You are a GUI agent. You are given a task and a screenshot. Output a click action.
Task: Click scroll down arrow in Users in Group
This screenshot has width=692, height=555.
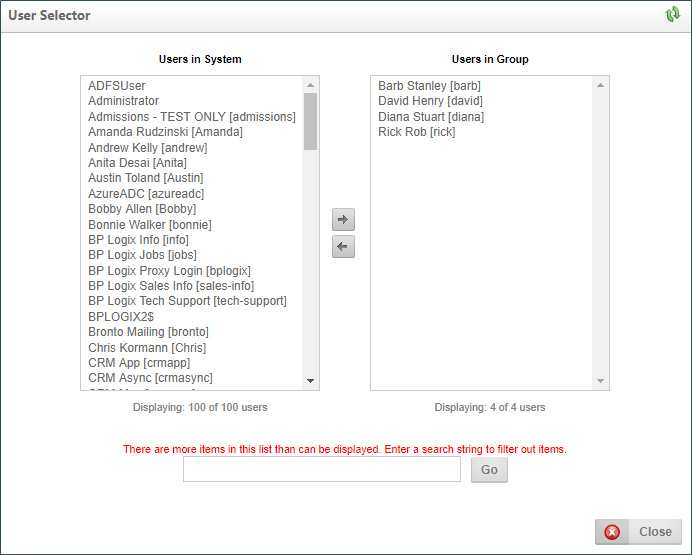600,381
